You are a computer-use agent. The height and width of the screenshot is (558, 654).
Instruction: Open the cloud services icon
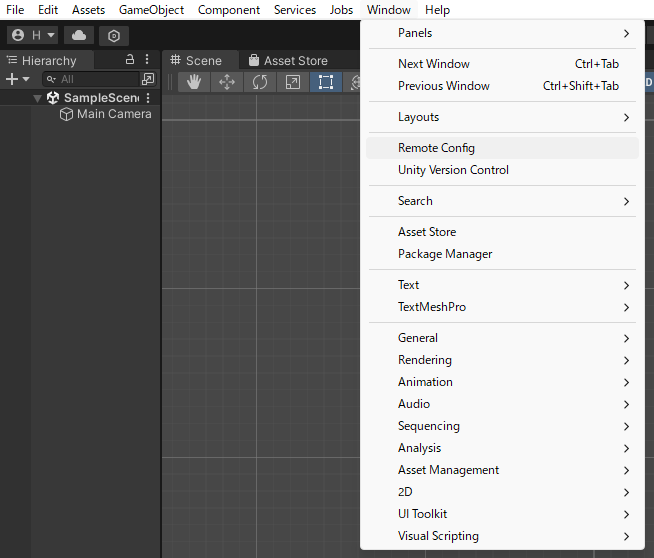79,35
